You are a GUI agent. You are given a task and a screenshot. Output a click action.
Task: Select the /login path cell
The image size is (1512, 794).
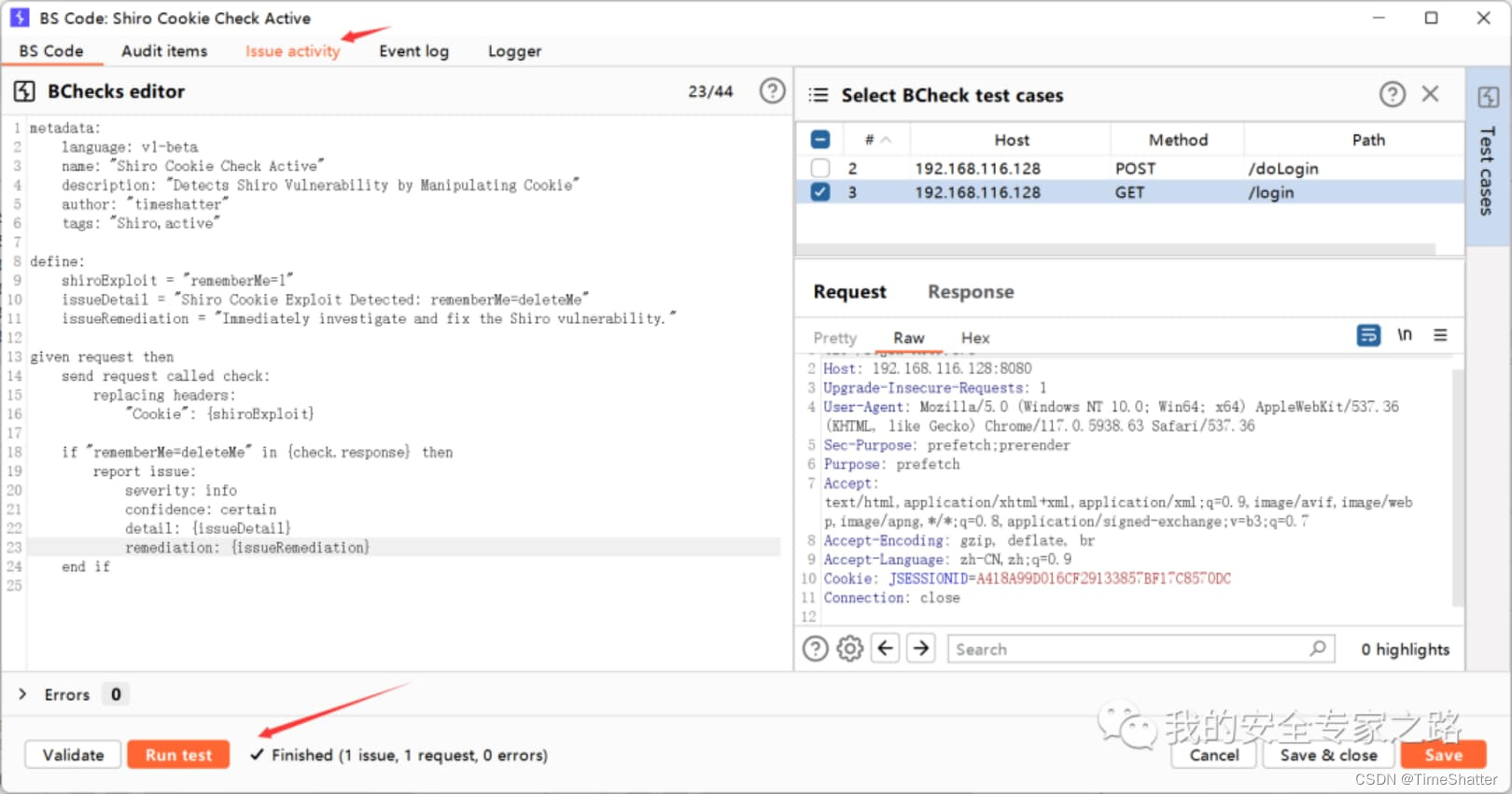(1271, 192)
